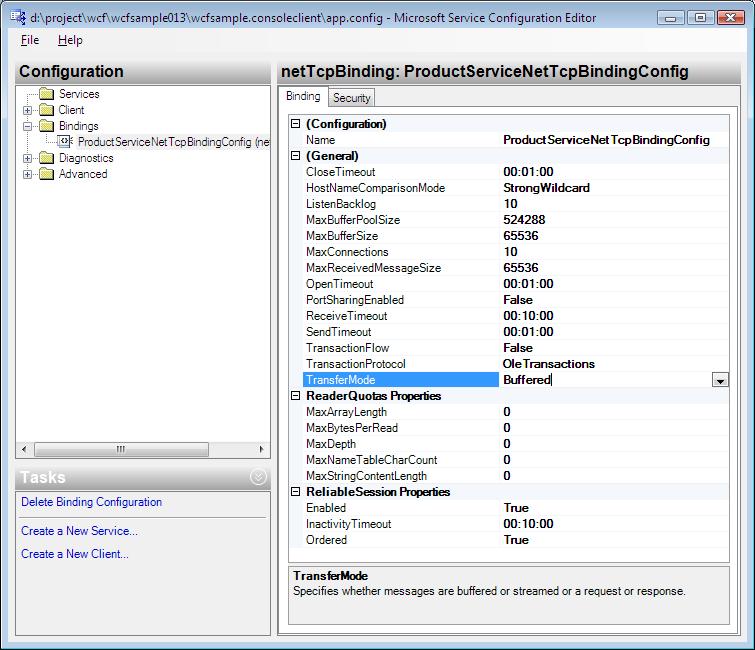Minimize the Service Configuration Editor window

(x=670, y=18)
